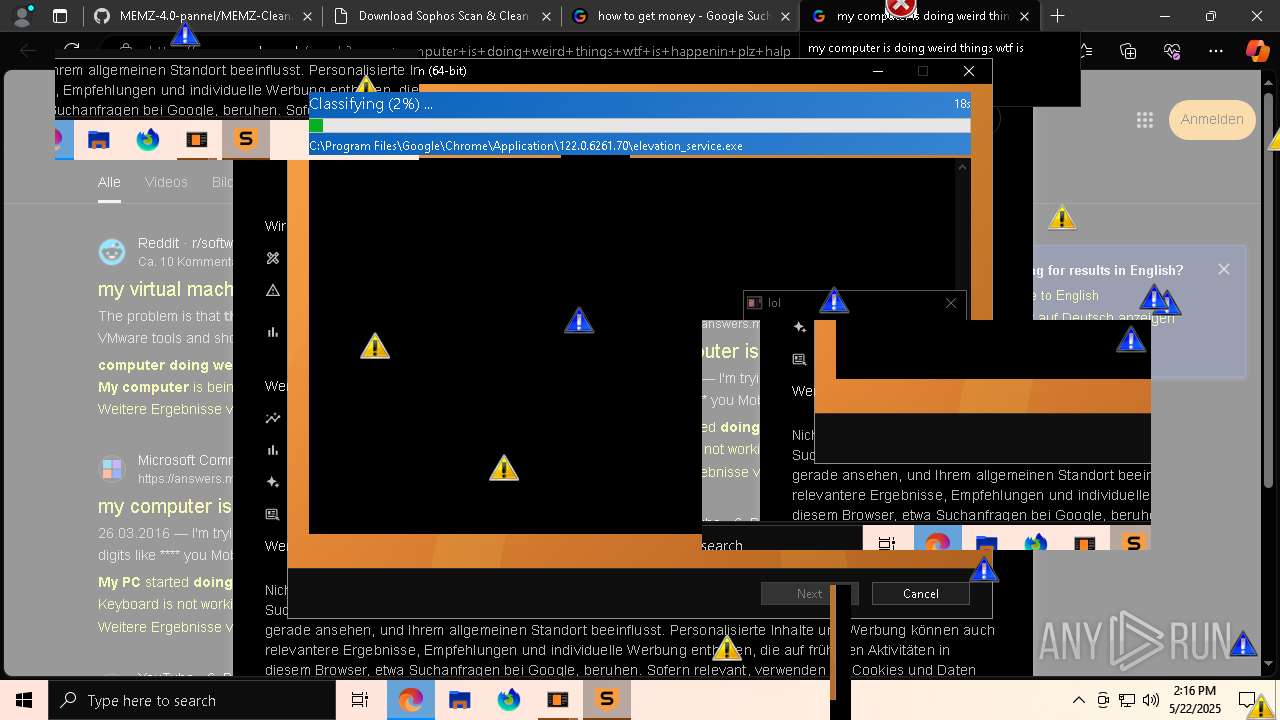The width and height of the screenshot is (1280, 720).
Task: Open Firefox from the taskbar
Action: [x=509, y=700]
